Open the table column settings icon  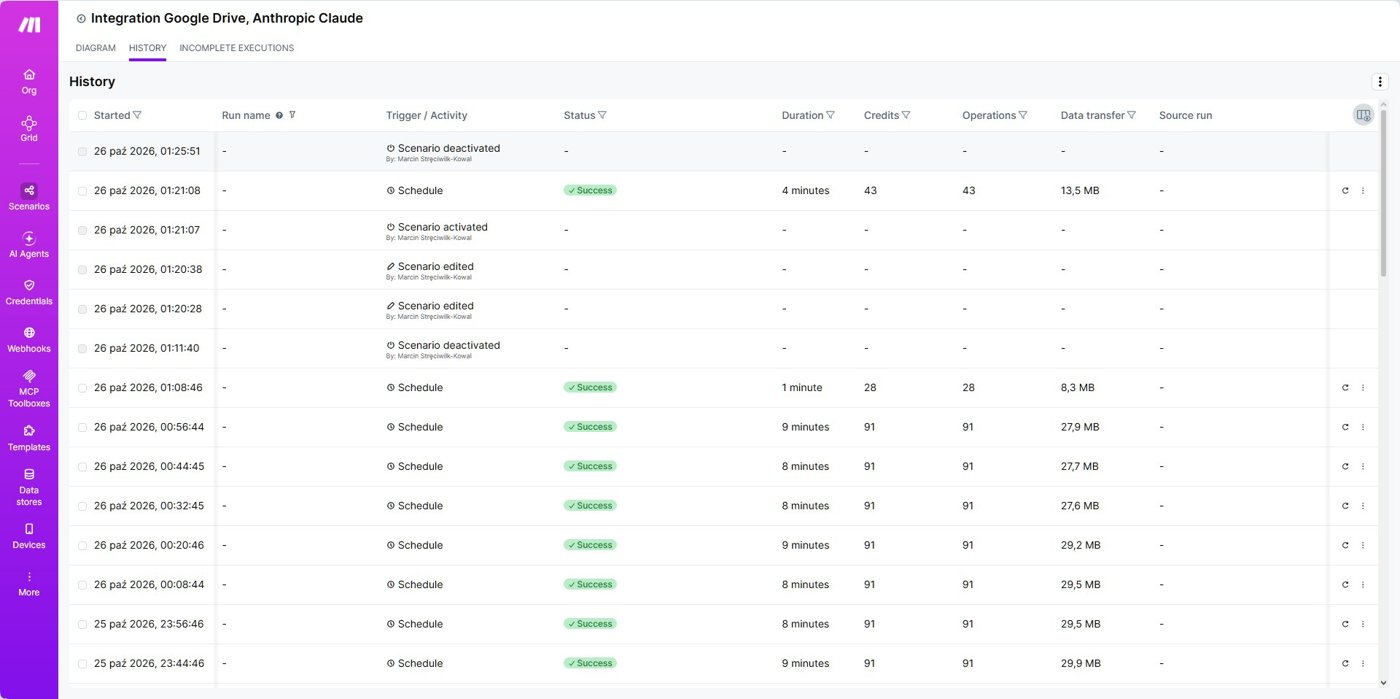coord(1363,115)
